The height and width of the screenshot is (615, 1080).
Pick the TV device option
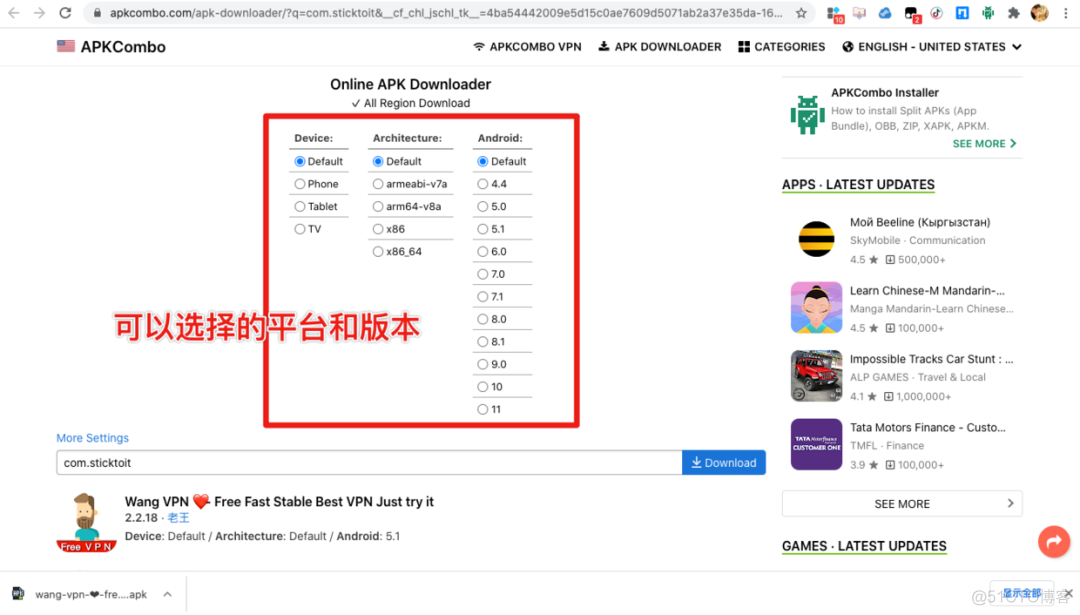tap(300, 229)
